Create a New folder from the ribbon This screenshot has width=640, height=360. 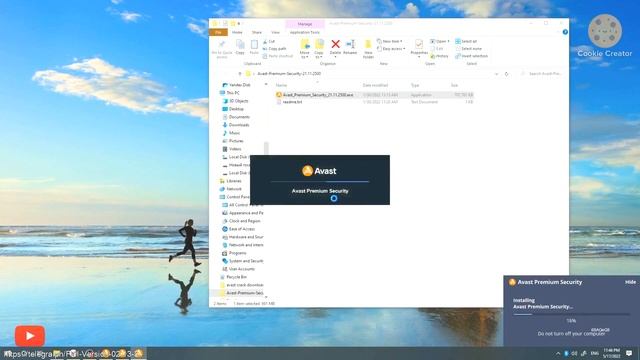[x=368, y=49]
